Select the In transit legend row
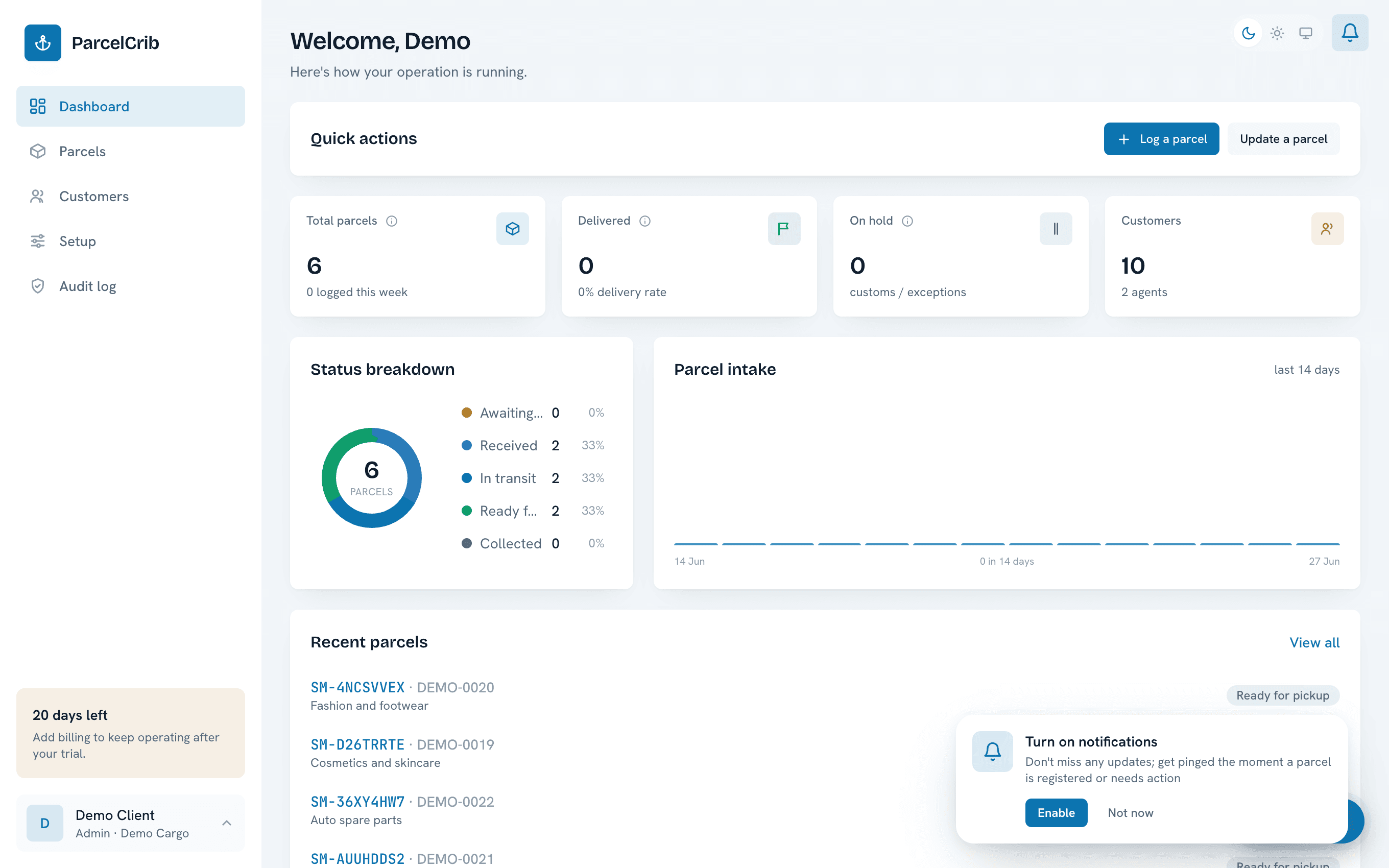 (533, 478)
